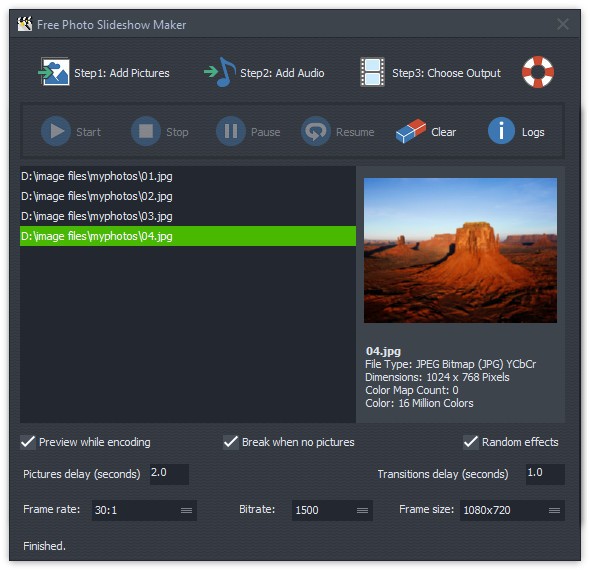The height and width of the screenshot is (570, 590).
Task: Click the Pictures delay input field
Action: click(x=169, y=474)
